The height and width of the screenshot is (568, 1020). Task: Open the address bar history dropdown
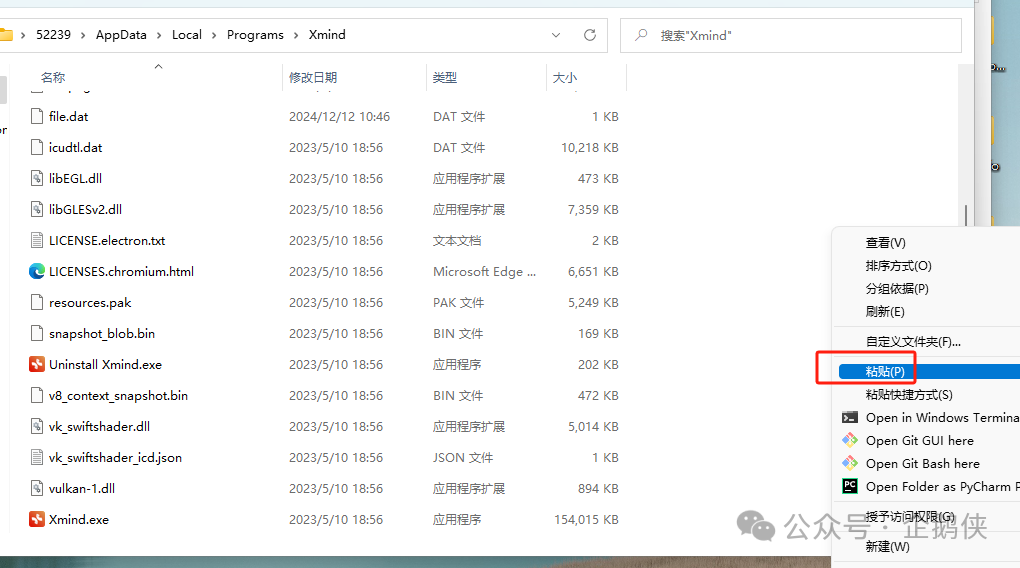click(556, 35)
